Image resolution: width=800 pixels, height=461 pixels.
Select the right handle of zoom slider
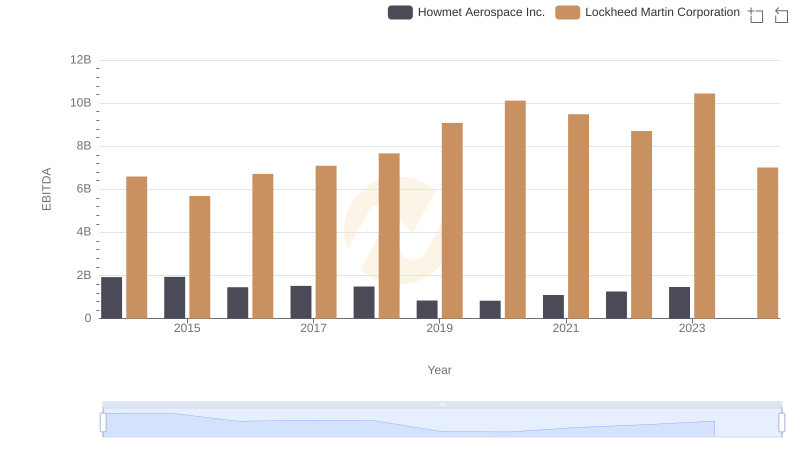point(782,423)
